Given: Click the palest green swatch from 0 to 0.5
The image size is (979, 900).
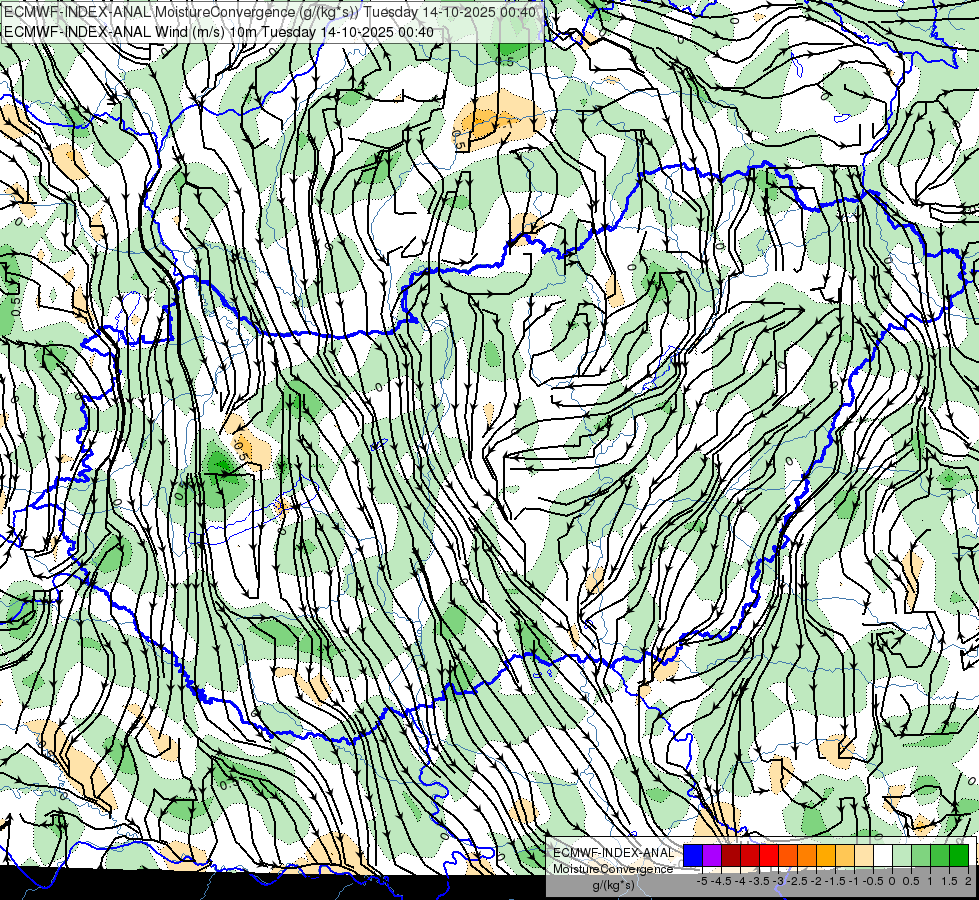Looking at the screenshot, I should point(902,855).
